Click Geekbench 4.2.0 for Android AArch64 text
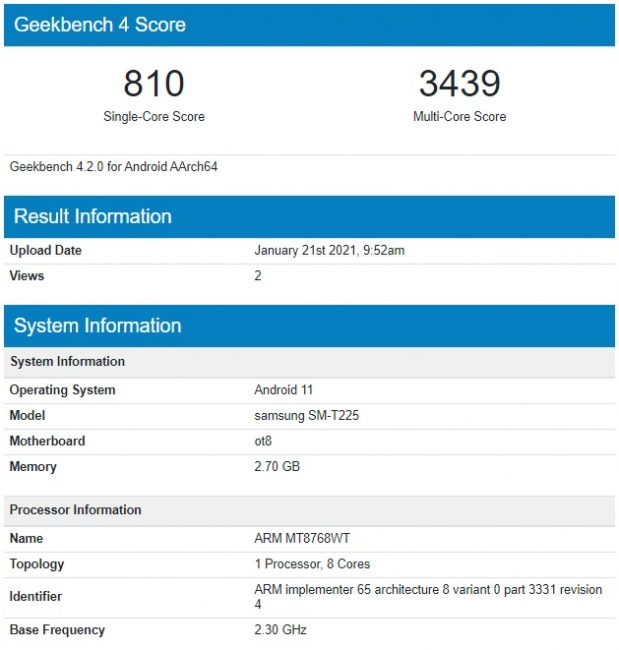 (114, 167)
